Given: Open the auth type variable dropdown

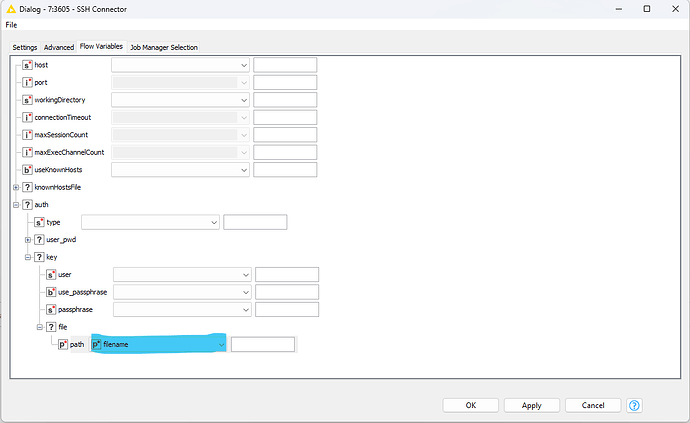Looking at the screenshot, I should [214, 222].
